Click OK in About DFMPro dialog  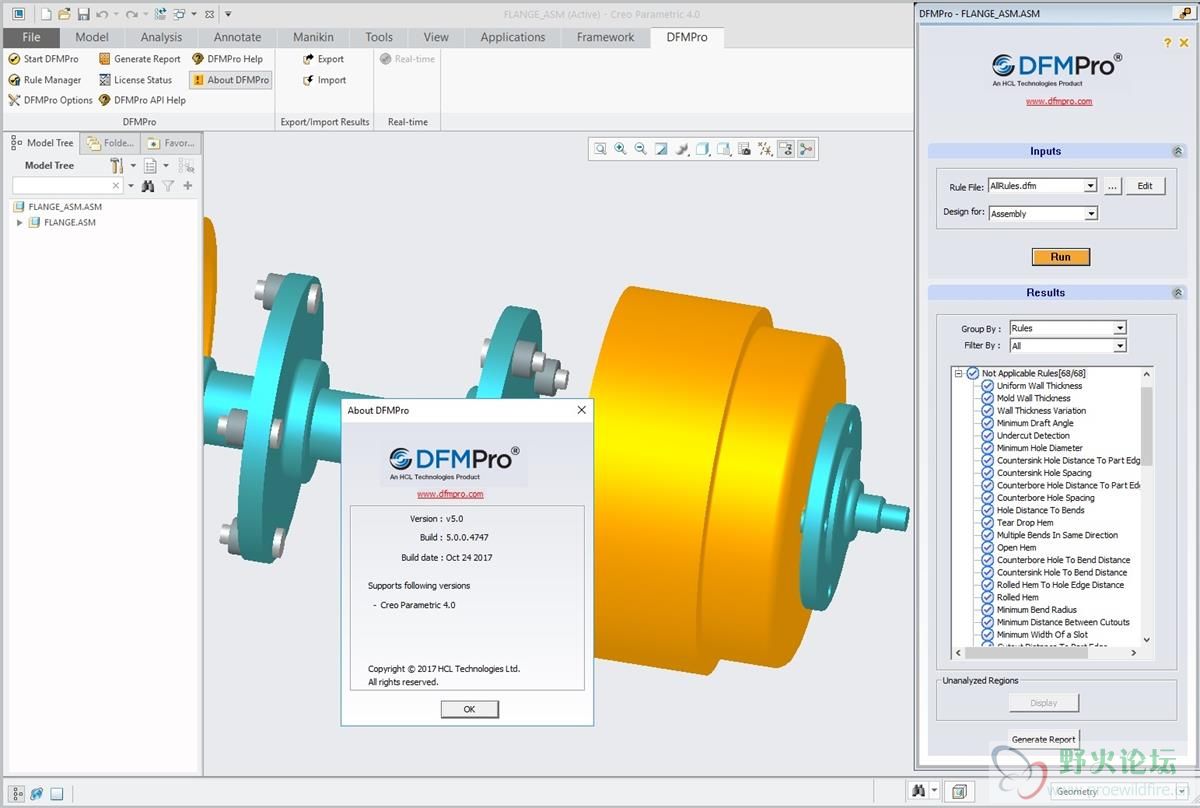(469, 709)
